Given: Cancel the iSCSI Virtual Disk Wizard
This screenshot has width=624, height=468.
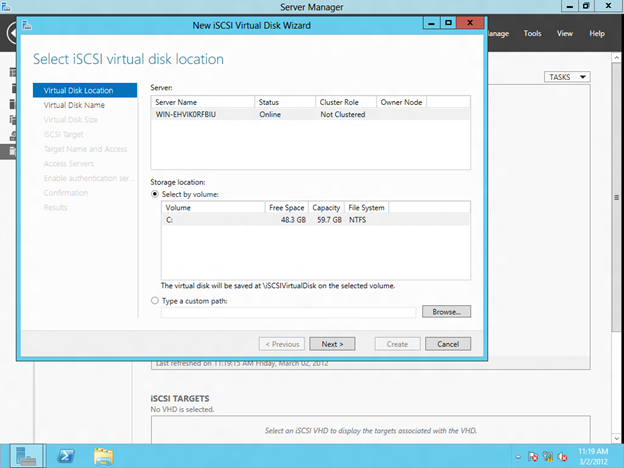Looking at the screenshot, I should point(447,343).
